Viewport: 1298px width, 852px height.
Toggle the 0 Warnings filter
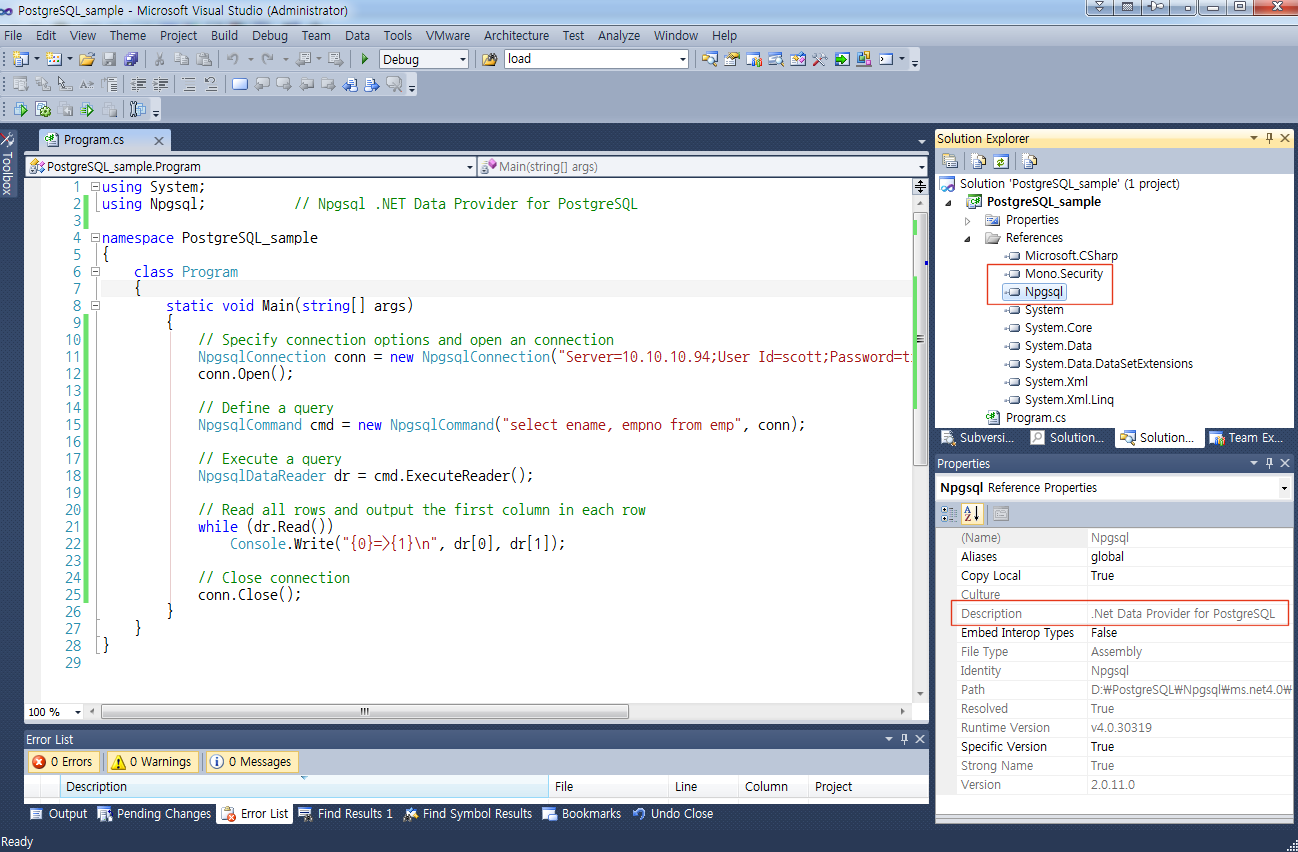click(152, 762)
